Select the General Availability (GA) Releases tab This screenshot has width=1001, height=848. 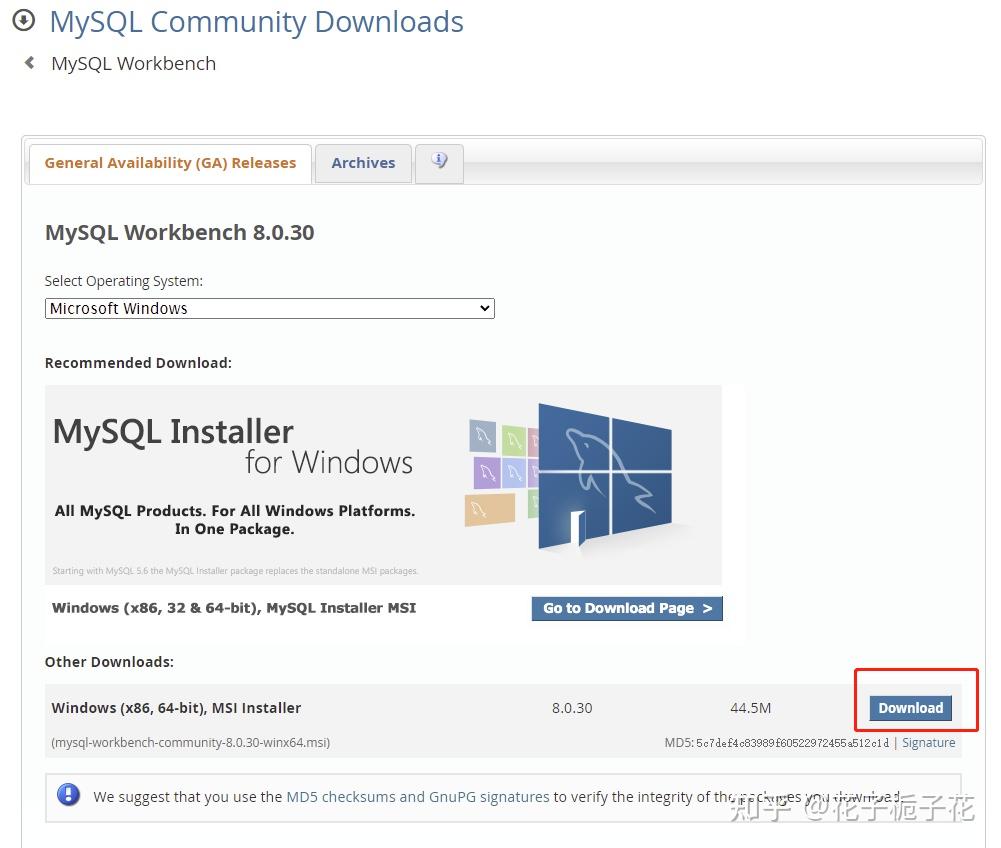point(169,162)
